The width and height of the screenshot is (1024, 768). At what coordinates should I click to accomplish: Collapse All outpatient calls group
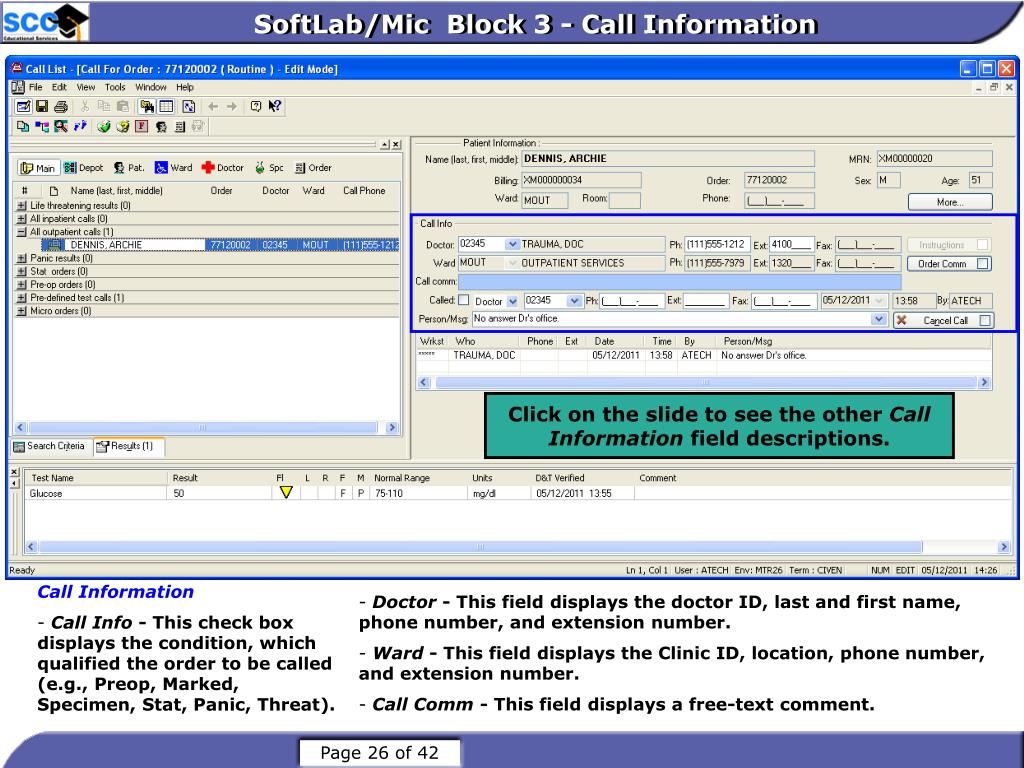[22, 232]
